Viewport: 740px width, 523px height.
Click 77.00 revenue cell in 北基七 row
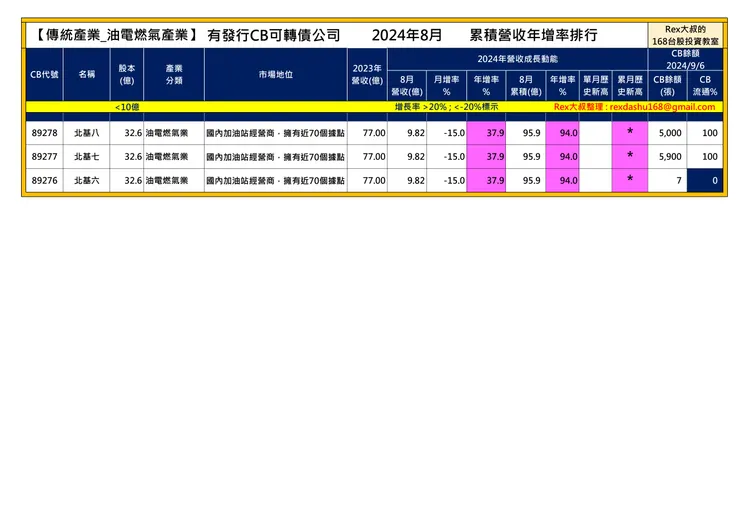[367, 157]
